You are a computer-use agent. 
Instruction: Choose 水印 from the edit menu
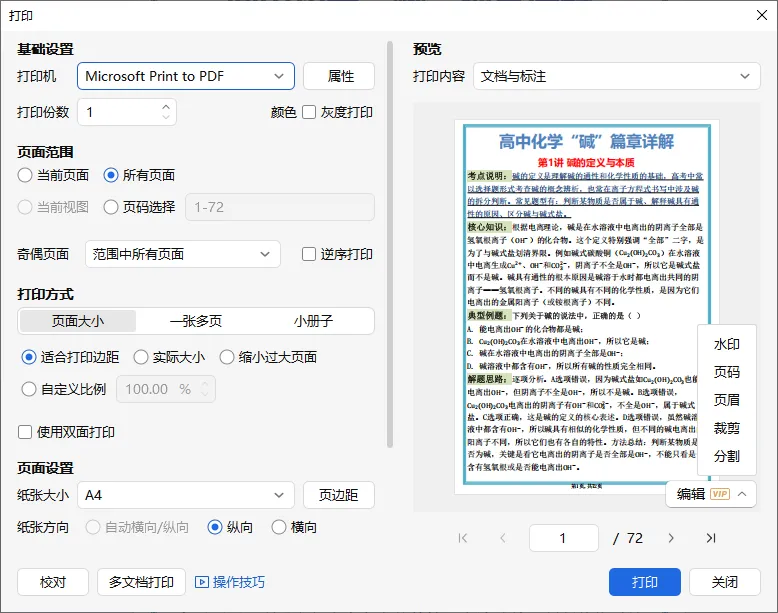[x=726, y=344]
